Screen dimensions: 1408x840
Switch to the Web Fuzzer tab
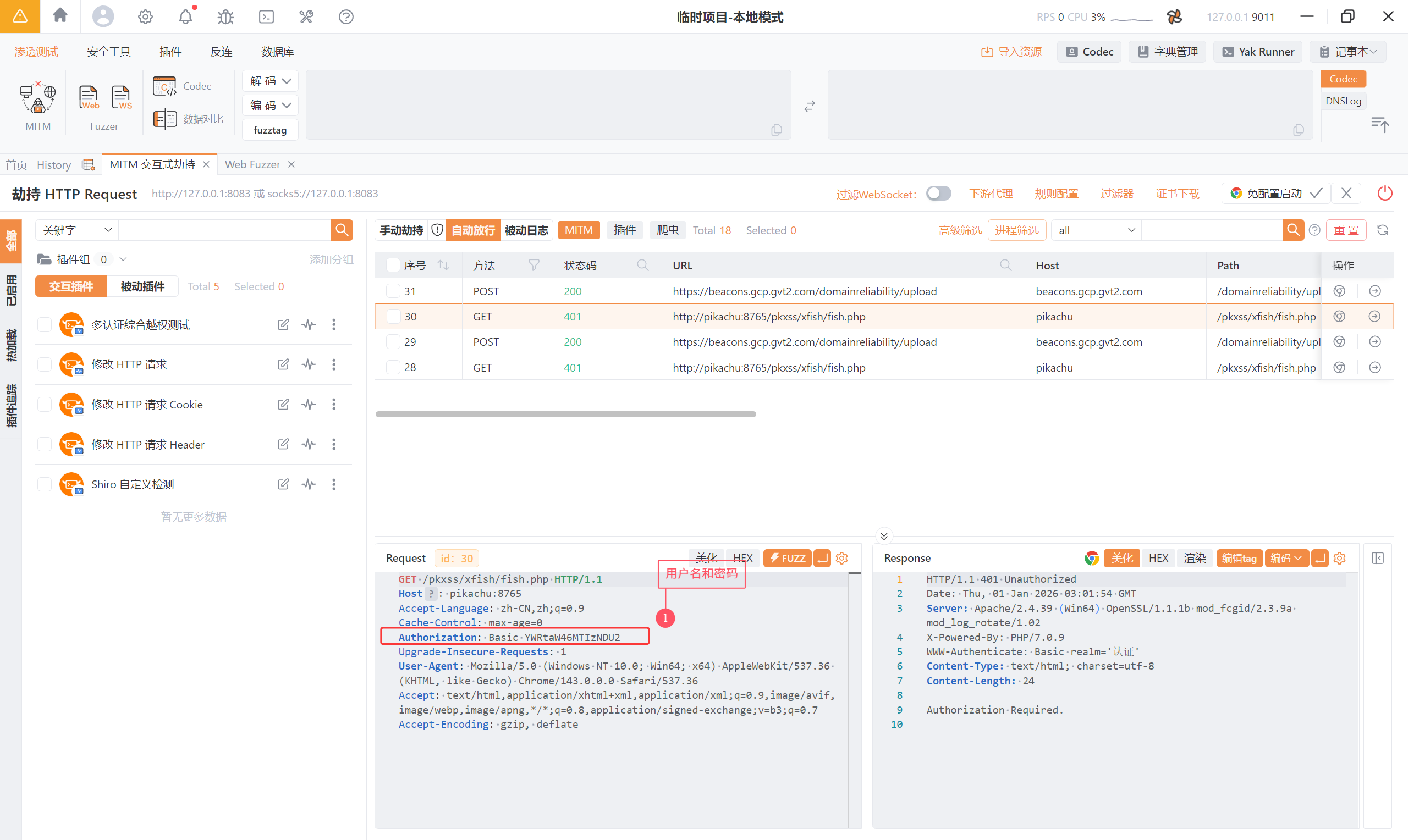pyautogui.click(x=252, y=164)
